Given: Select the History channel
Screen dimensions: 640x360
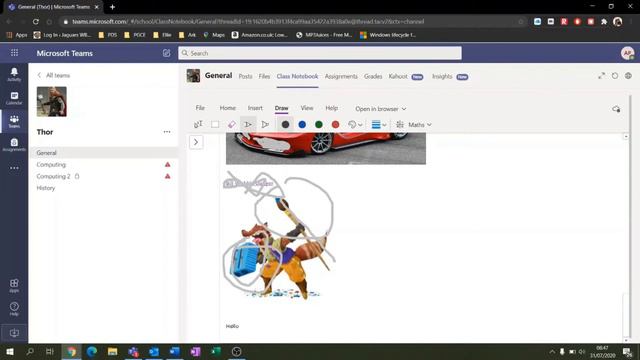Looking at the screenshot, I should tap(104, 188).
